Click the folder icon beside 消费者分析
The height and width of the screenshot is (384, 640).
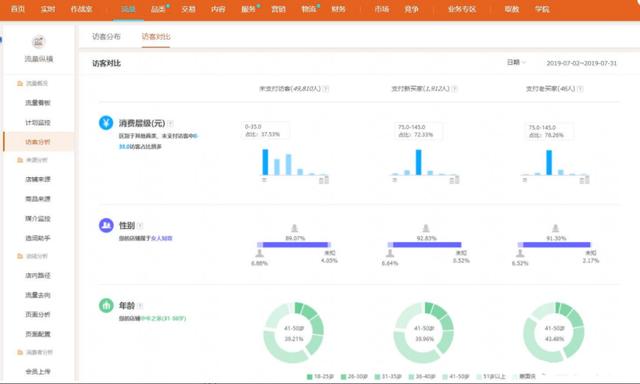pyautogui.click(x=20, y=352)
